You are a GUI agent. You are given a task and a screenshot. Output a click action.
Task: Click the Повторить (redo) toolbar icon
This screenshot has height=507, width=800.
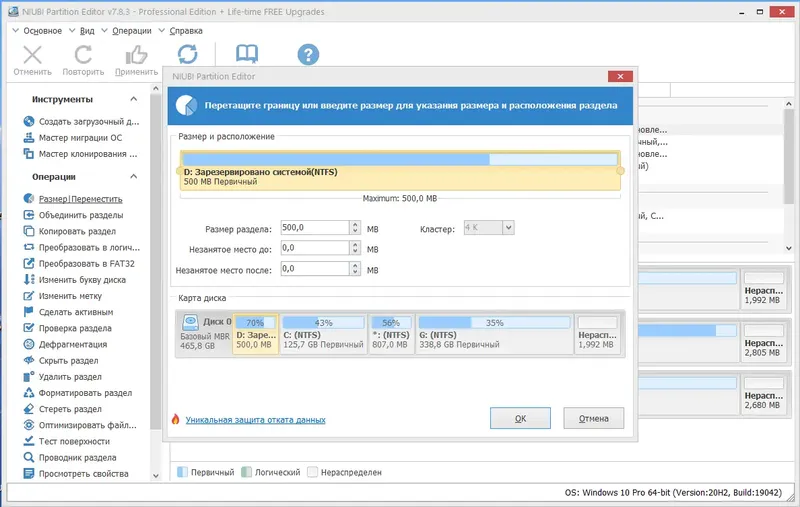83,55
